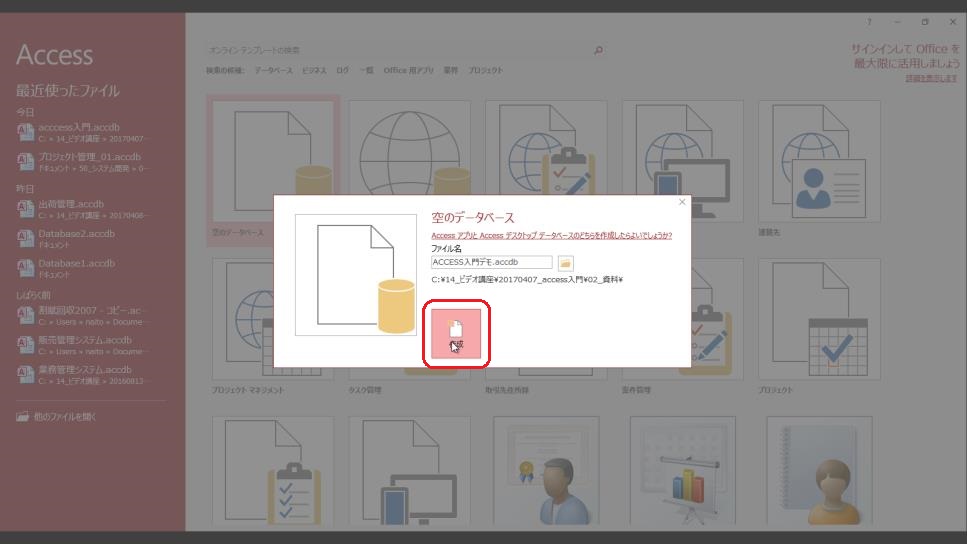Select the template showing man with certificate ribbon
The image size is (967, 544).
tap(546, 471)
